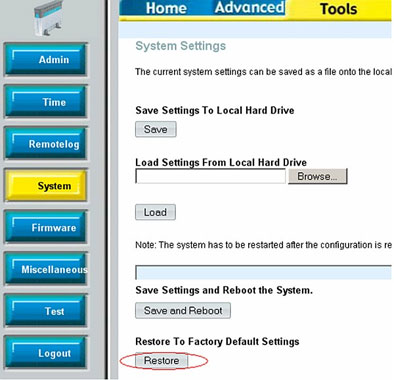The width and height of the screenshot is (394, 380).
Task: Click Save to export settings
Action: (156, 129)
